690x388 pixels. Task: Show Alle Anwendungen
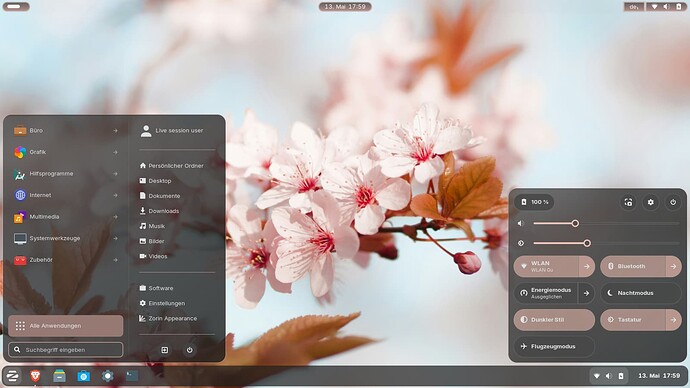click(x=66, y=326)
